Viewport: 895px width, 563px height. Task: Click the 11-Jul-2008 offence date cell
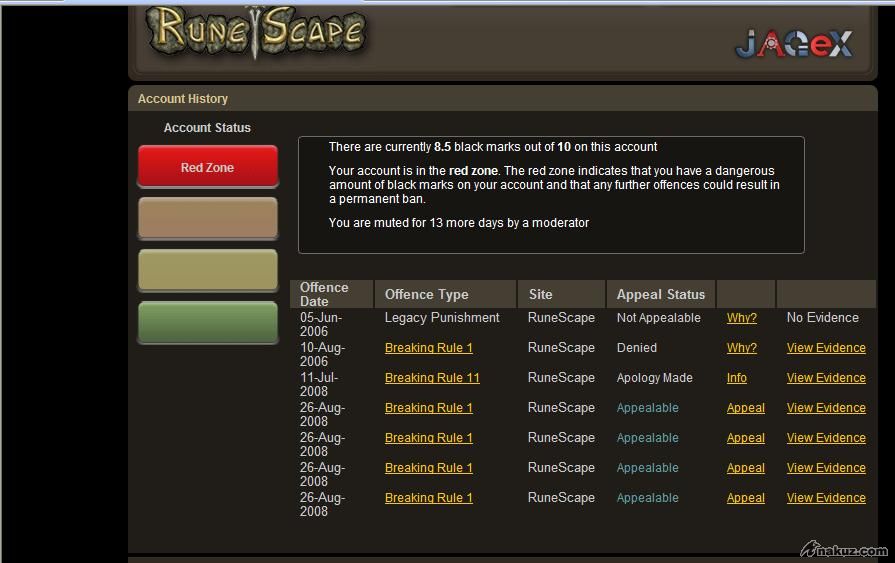(x=320, y=384)
